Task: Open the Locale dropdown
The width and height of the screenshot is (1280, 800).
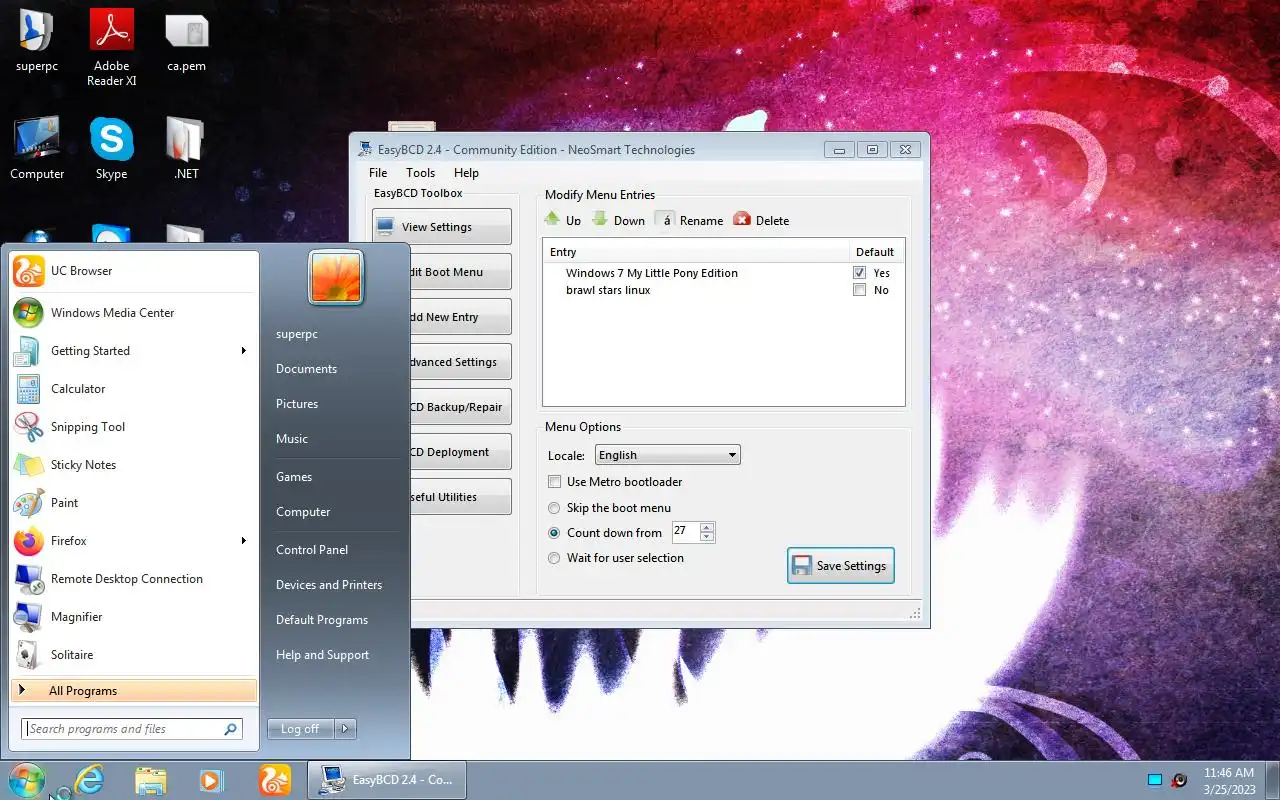Action: pyautogui.click(x=667, y=455)
